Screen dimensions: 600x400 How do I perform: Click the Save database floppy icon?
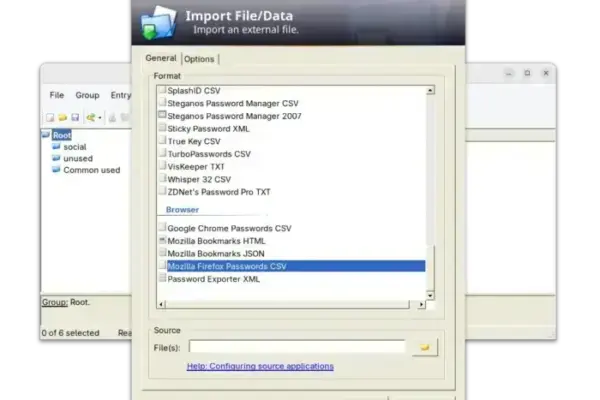point(75,118)
